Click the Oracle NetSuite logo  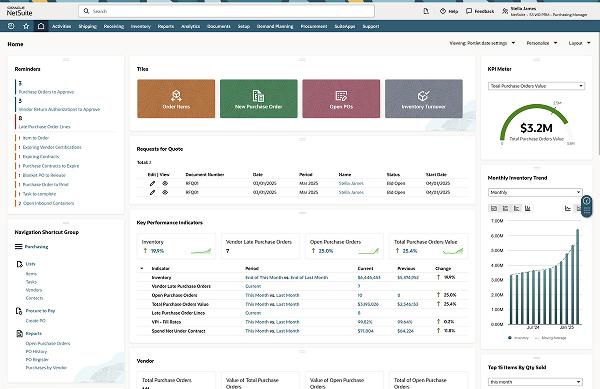pos(19,11)
